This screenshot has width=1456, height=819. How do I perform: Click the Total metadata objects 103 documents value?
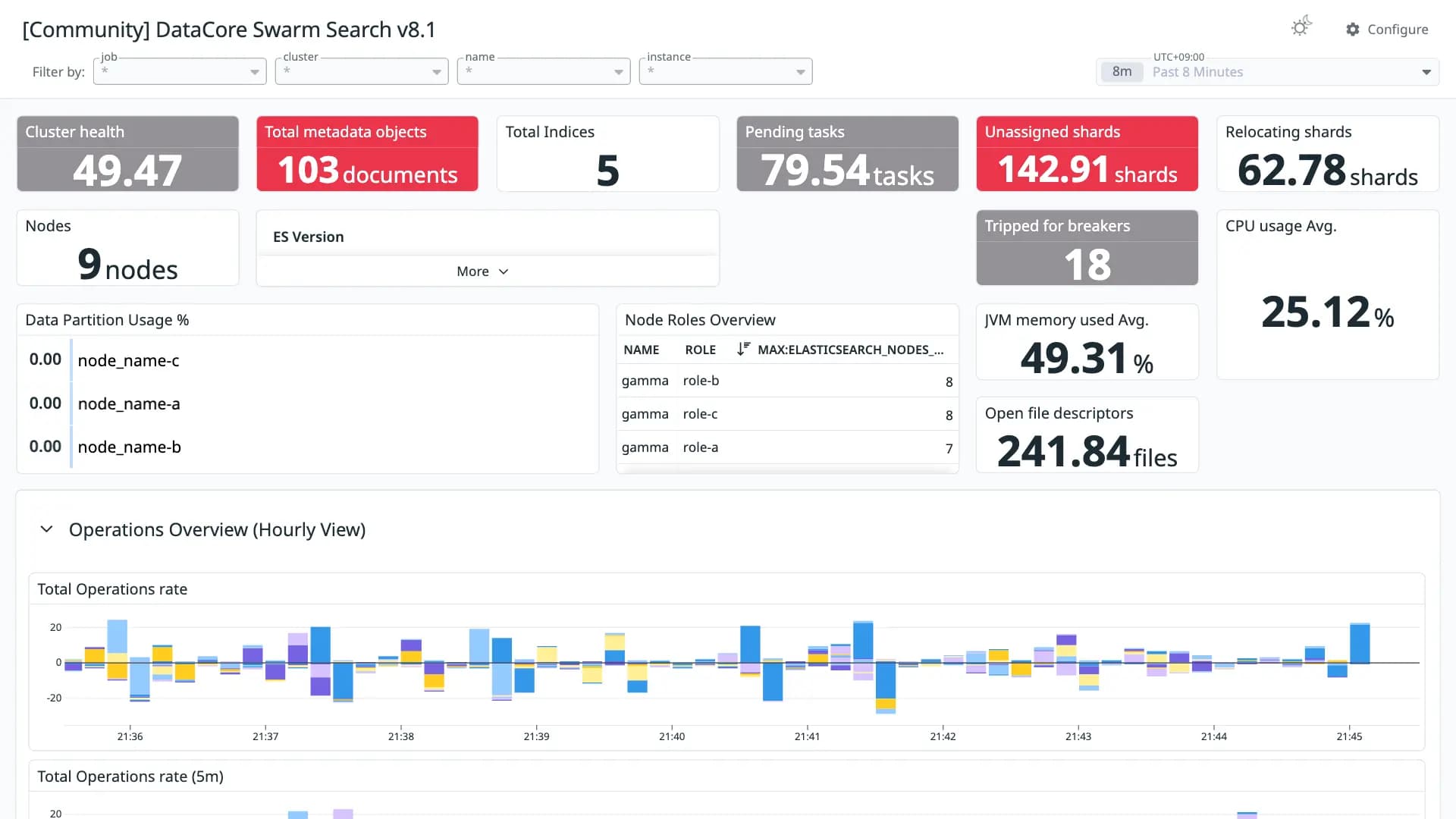[367, 170]
